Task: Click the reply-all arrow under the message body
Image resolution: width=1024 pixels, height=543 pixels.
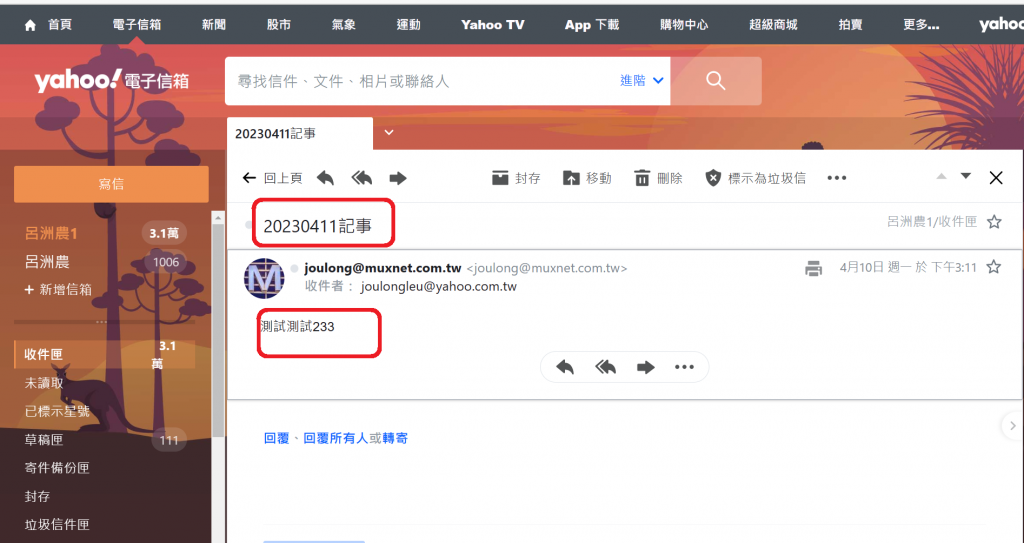Action: click(605, 367)
